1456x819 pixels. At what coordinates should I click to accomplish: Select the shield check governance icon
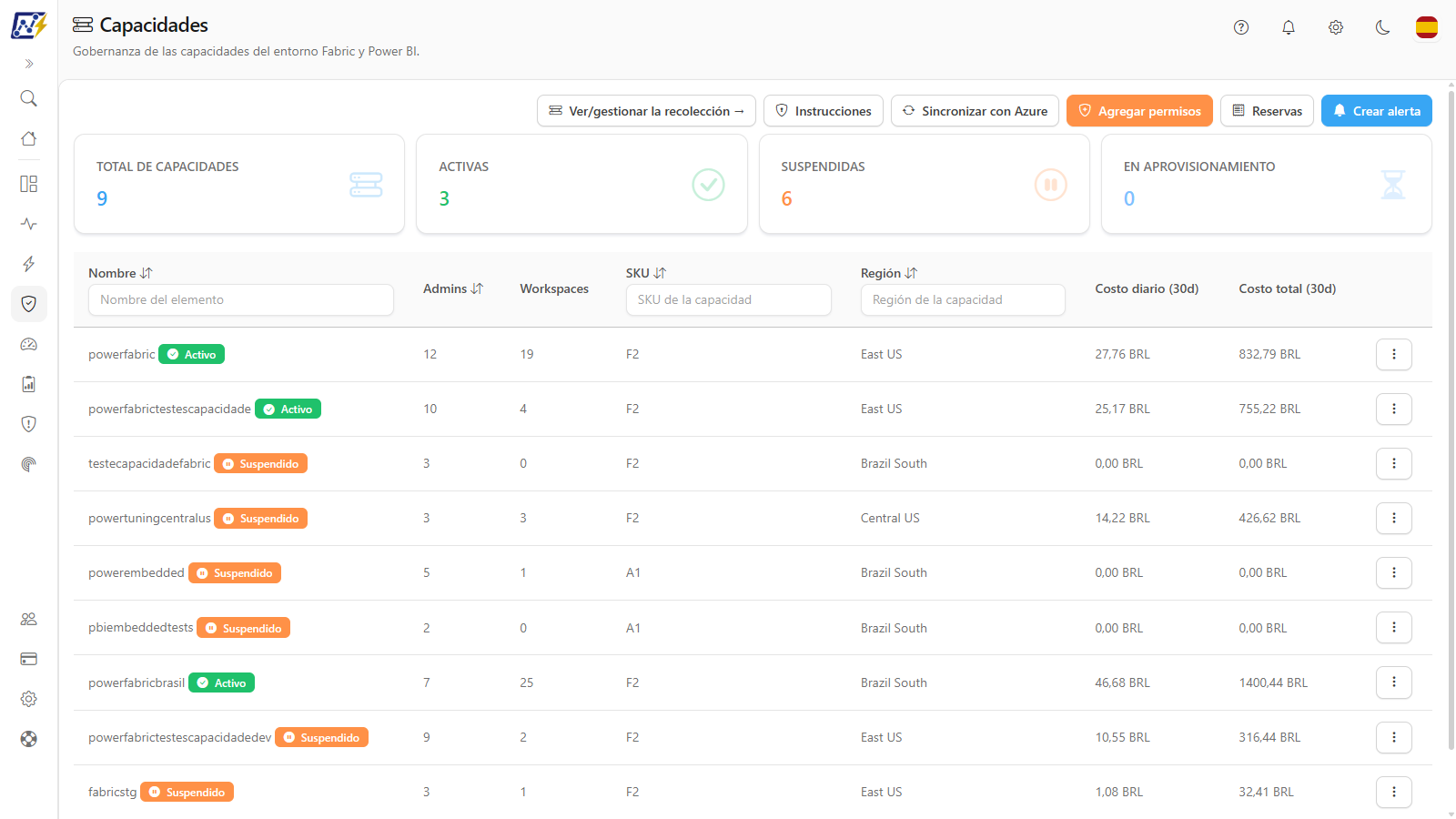coord(29,304)
